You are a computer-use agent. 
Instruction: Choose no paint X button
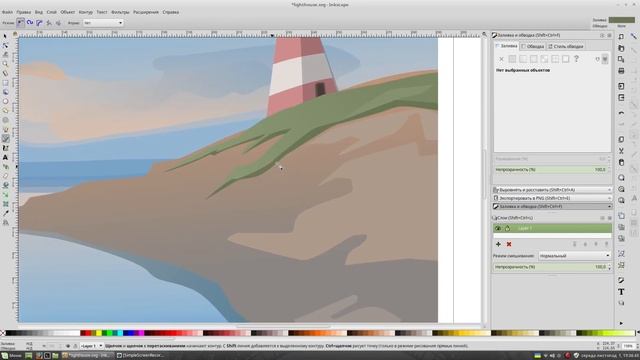[x=502, y=59]
